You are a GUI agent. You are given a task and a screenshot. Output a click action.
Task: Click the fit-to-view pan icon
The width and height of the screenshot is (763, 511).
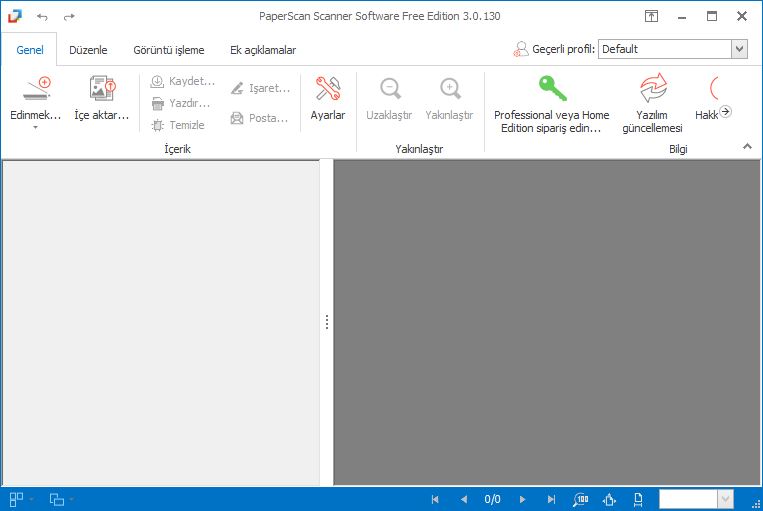[609, 499]
